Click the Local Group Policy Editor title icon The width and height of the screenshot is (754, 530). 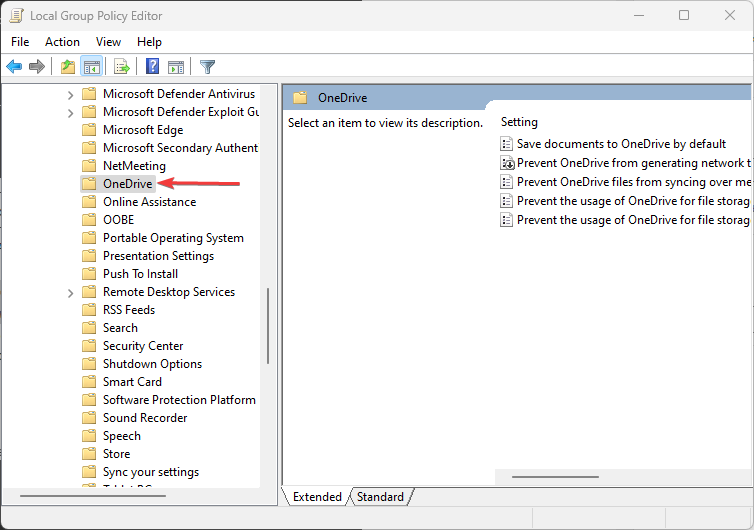[16, 15]
